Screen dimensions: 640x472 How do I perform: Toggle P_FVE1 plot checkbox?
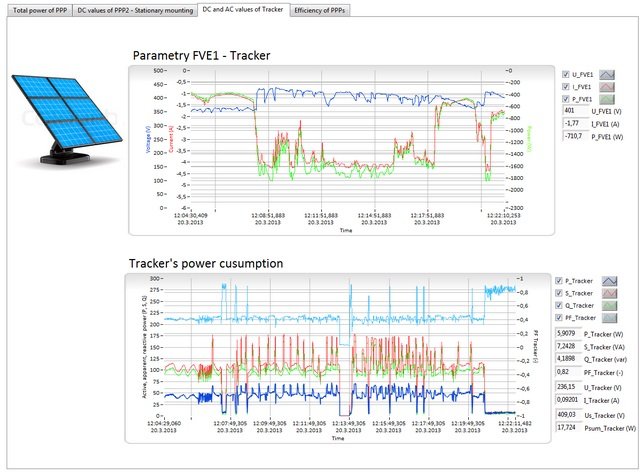pyautogui.click(x=565, y=98)
